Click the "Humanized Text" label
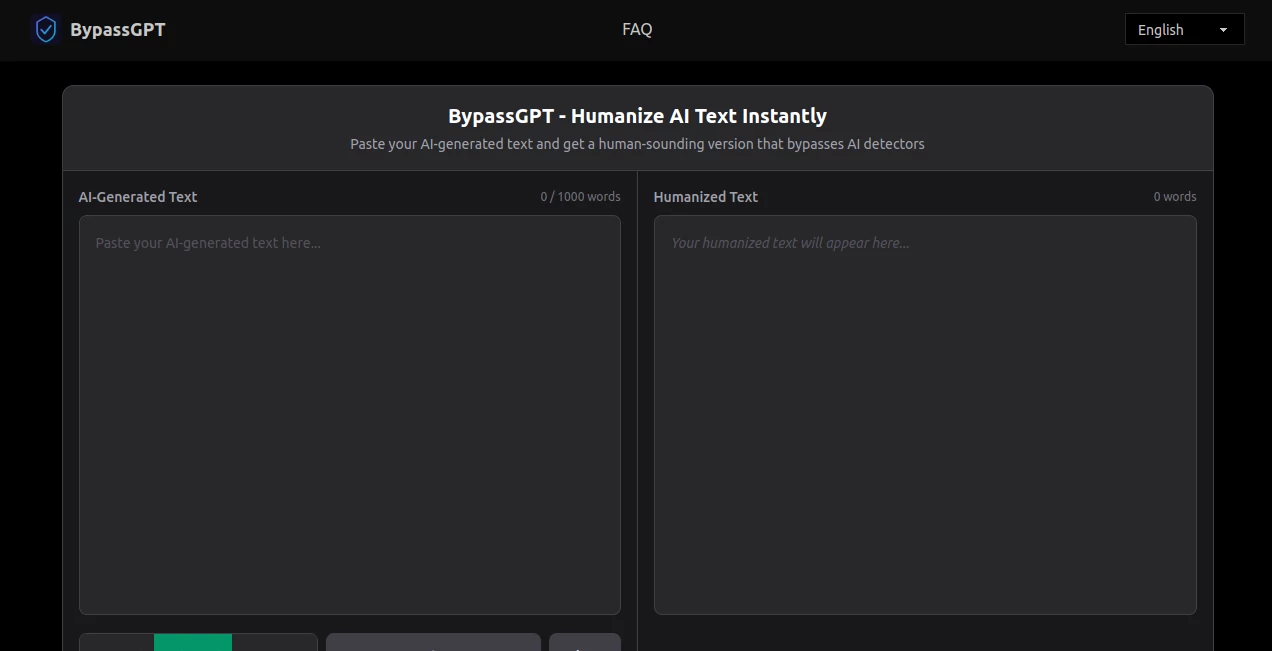 [706, 197]
